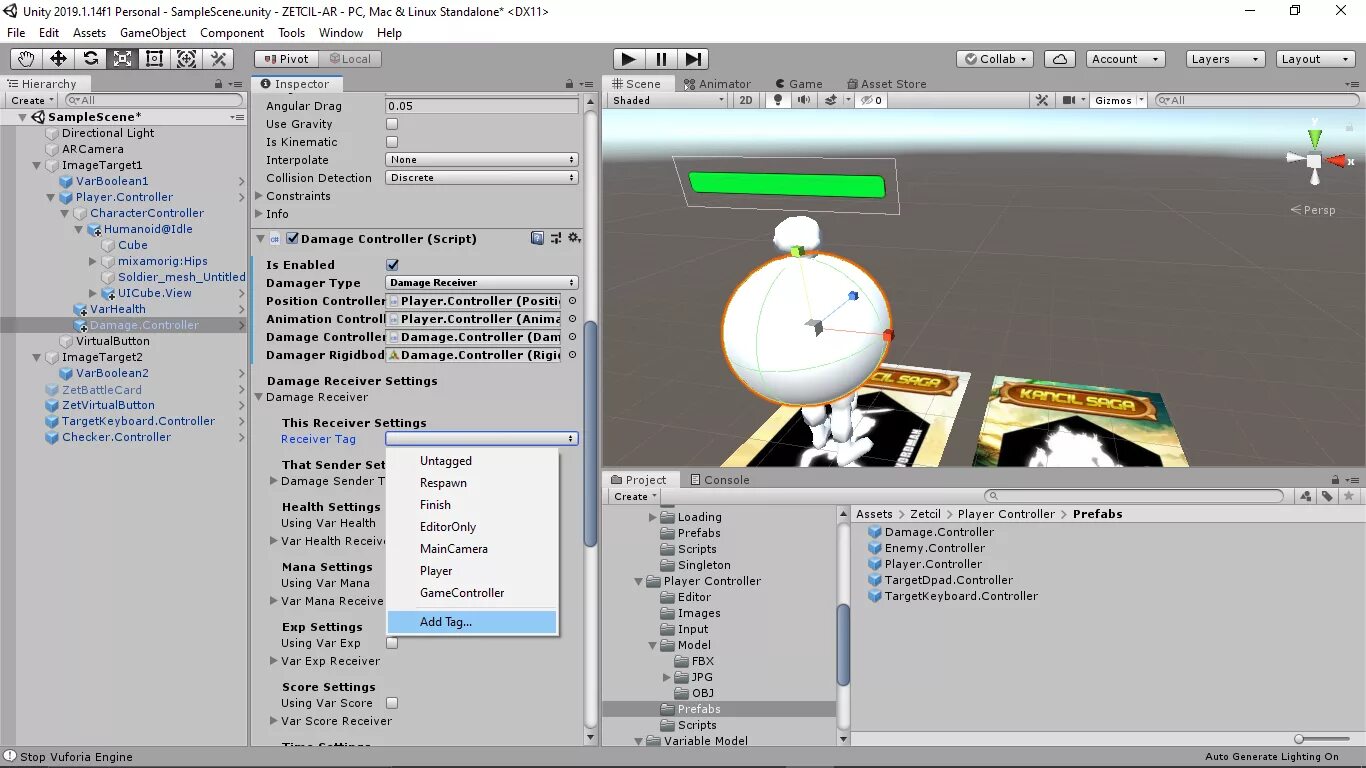
Task: Check the Using Var Exp checkbox
Action: click(x=392, y=643)
